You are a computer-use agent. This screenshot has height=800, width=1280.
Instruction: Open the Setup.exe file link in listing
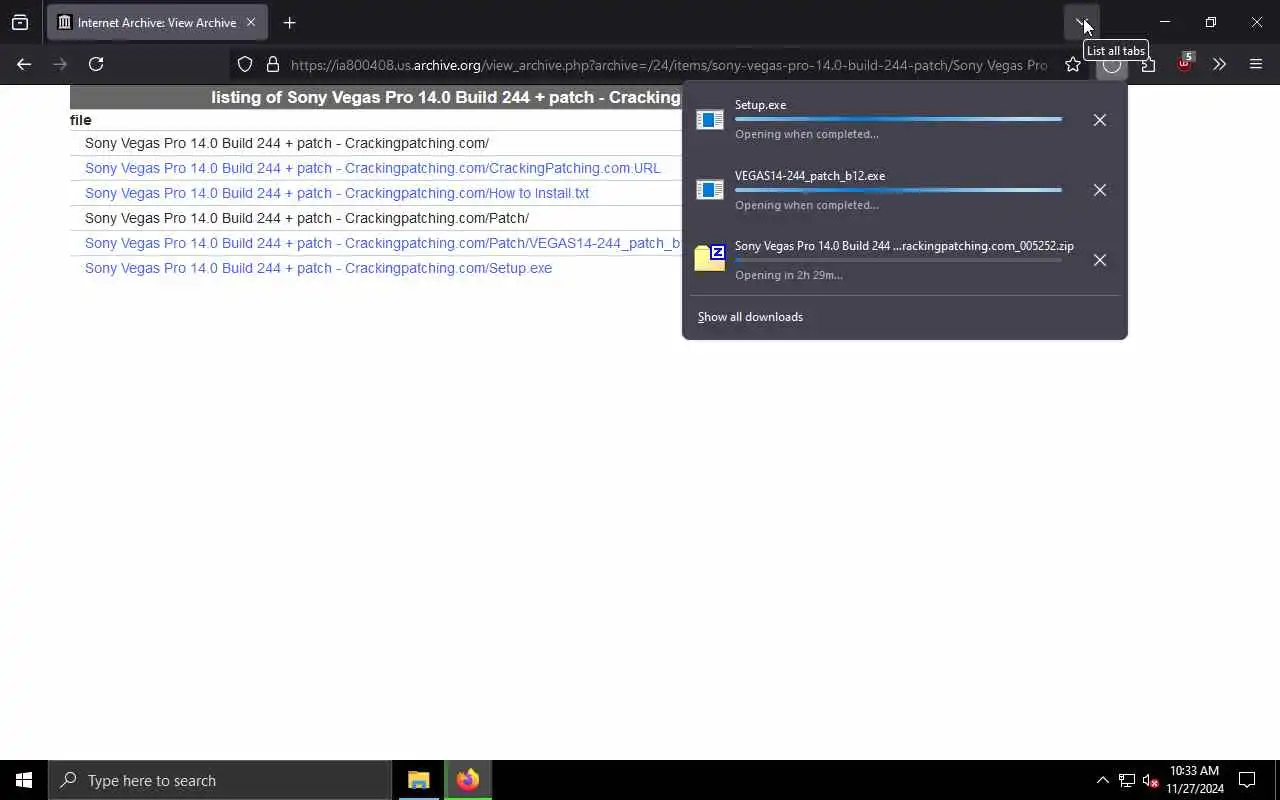point(318,268)
